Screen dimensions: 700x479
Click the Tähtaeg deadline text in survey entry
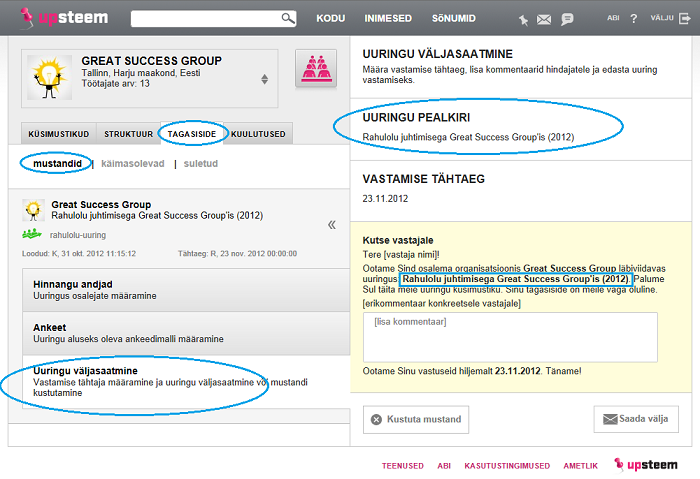pos(238,254)
